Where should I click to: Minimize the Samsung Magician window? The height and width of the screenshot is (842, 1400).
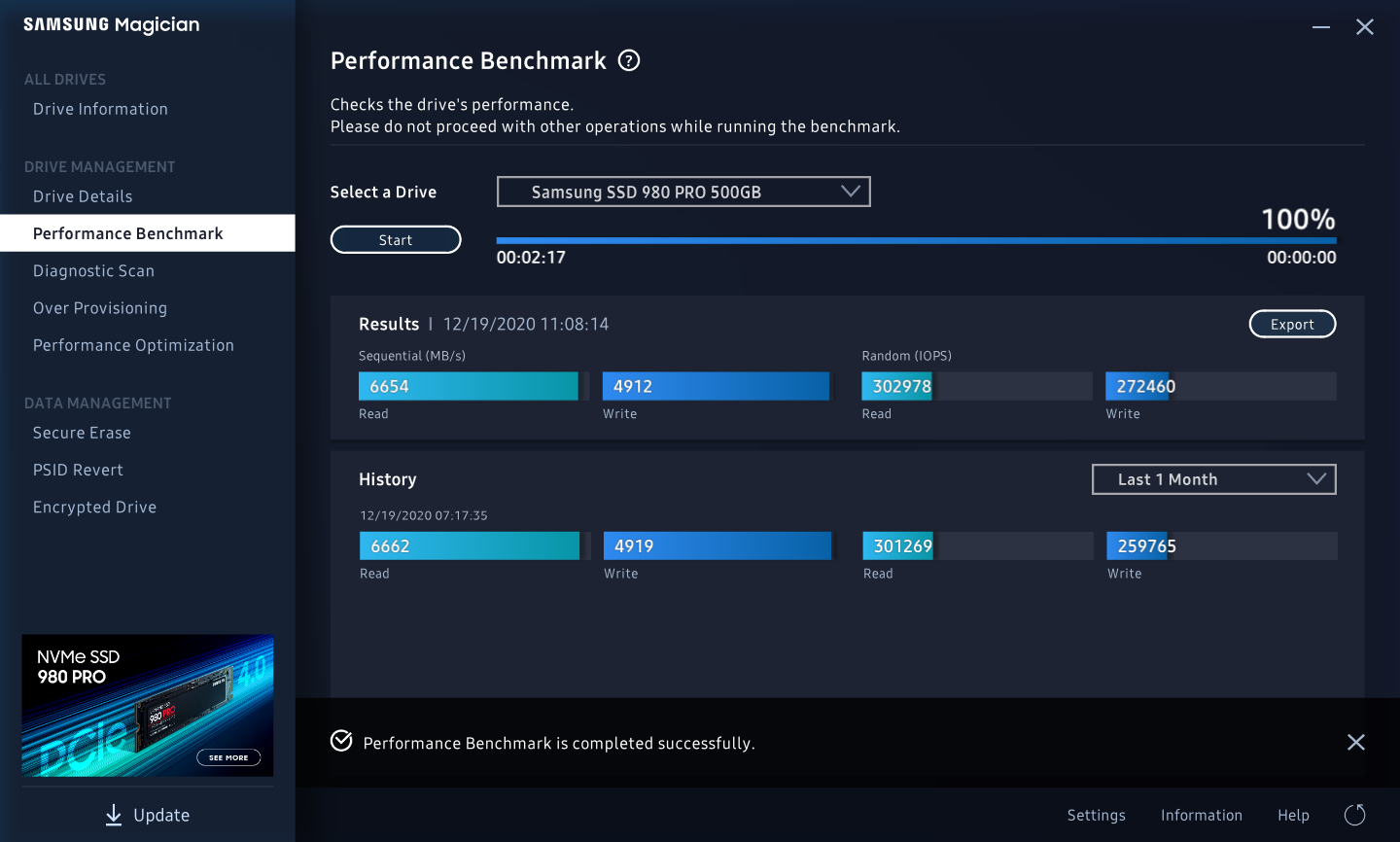[1321, 27]
